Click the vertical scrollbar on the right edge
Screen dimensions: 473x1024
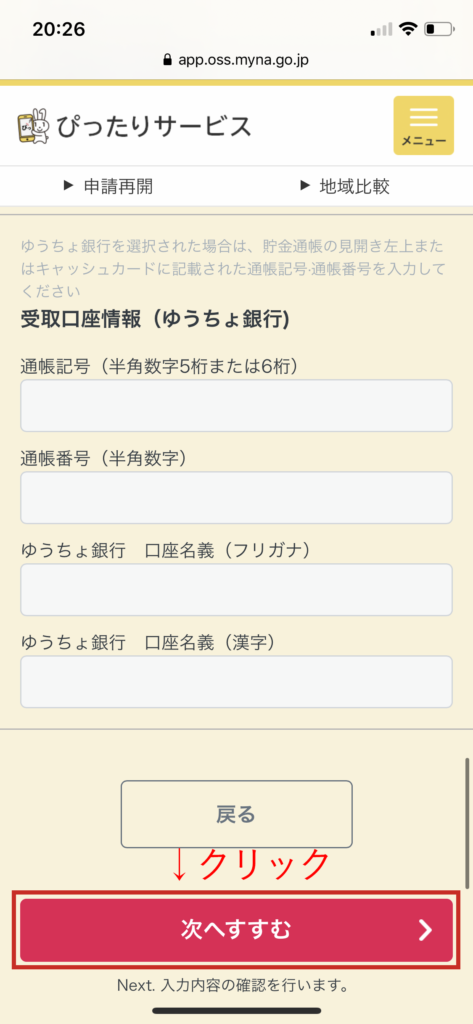[466, 823]
